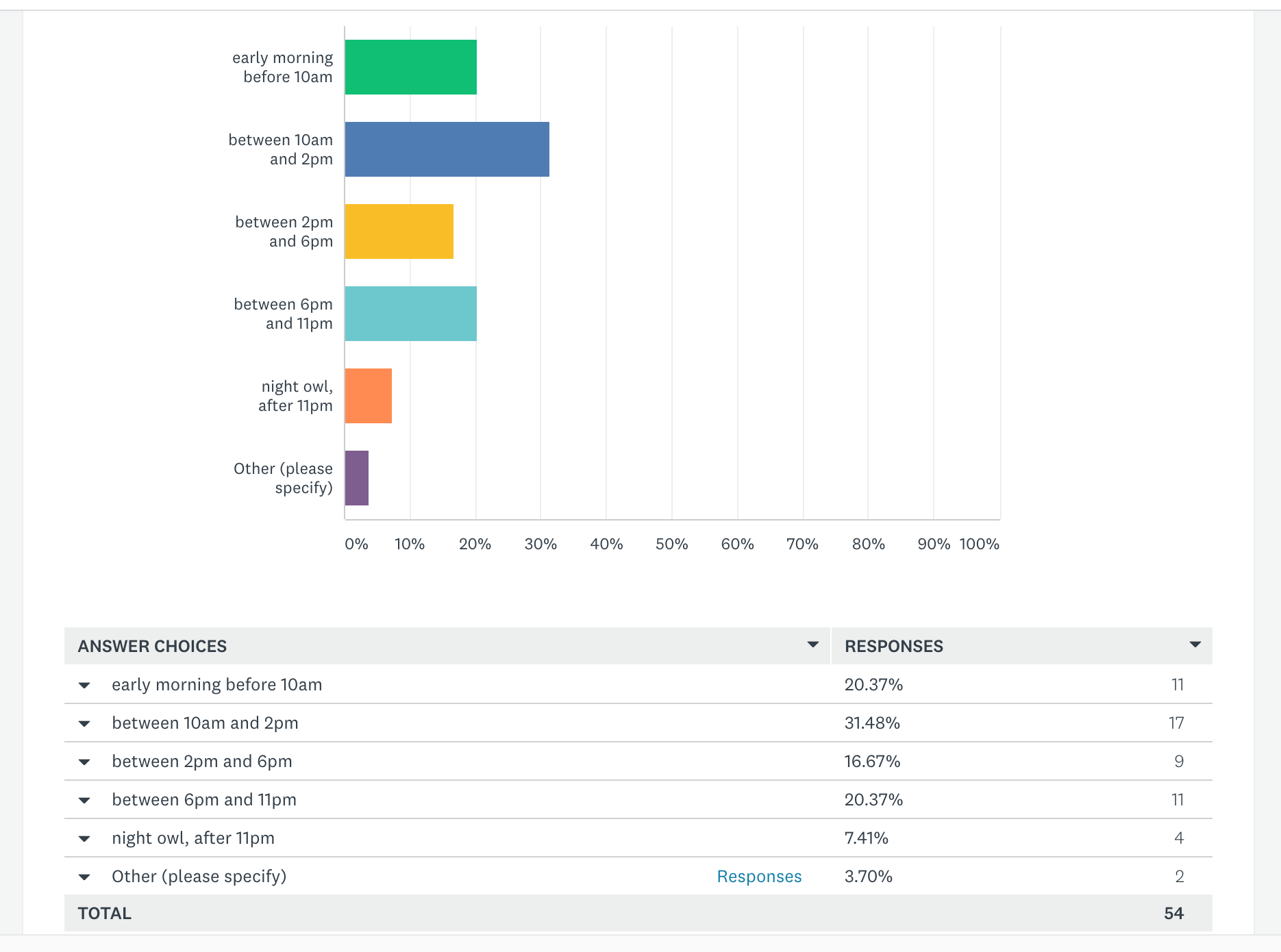Click the response count 9
This screenshot has height=952, width=1281.
1179,761
